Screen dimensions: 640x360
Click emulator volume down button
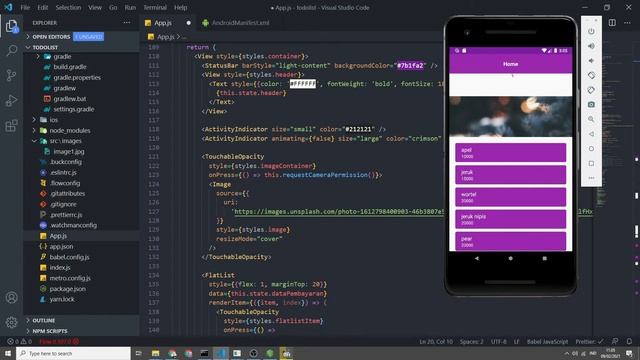tap(591, 61)
